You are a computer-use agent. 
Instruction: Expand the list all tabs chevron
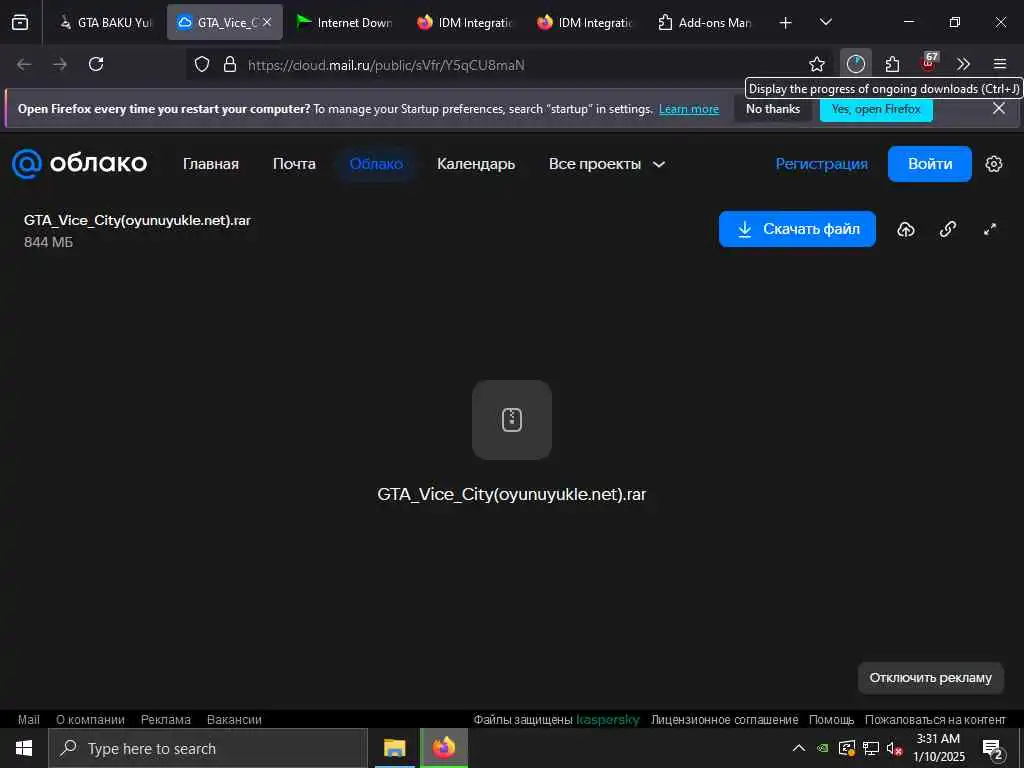point(826,22)
